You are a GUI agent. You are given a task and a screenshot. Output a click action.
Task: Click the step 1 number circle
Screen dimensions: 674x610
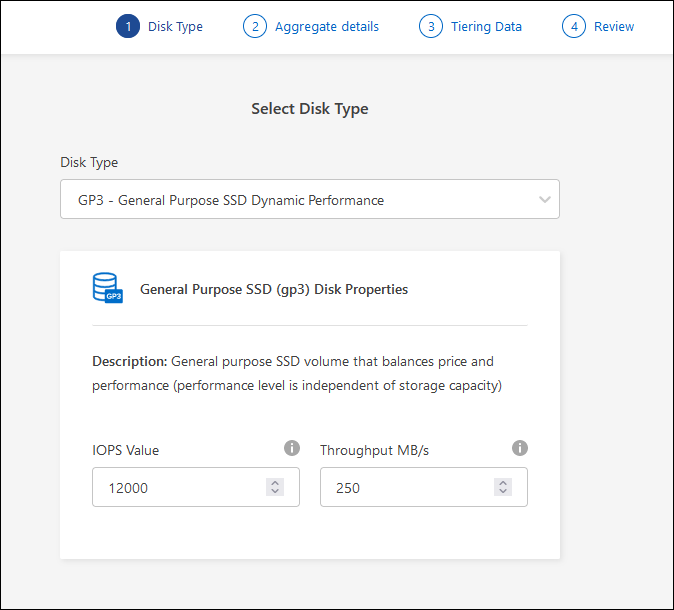tap(128, 27)
